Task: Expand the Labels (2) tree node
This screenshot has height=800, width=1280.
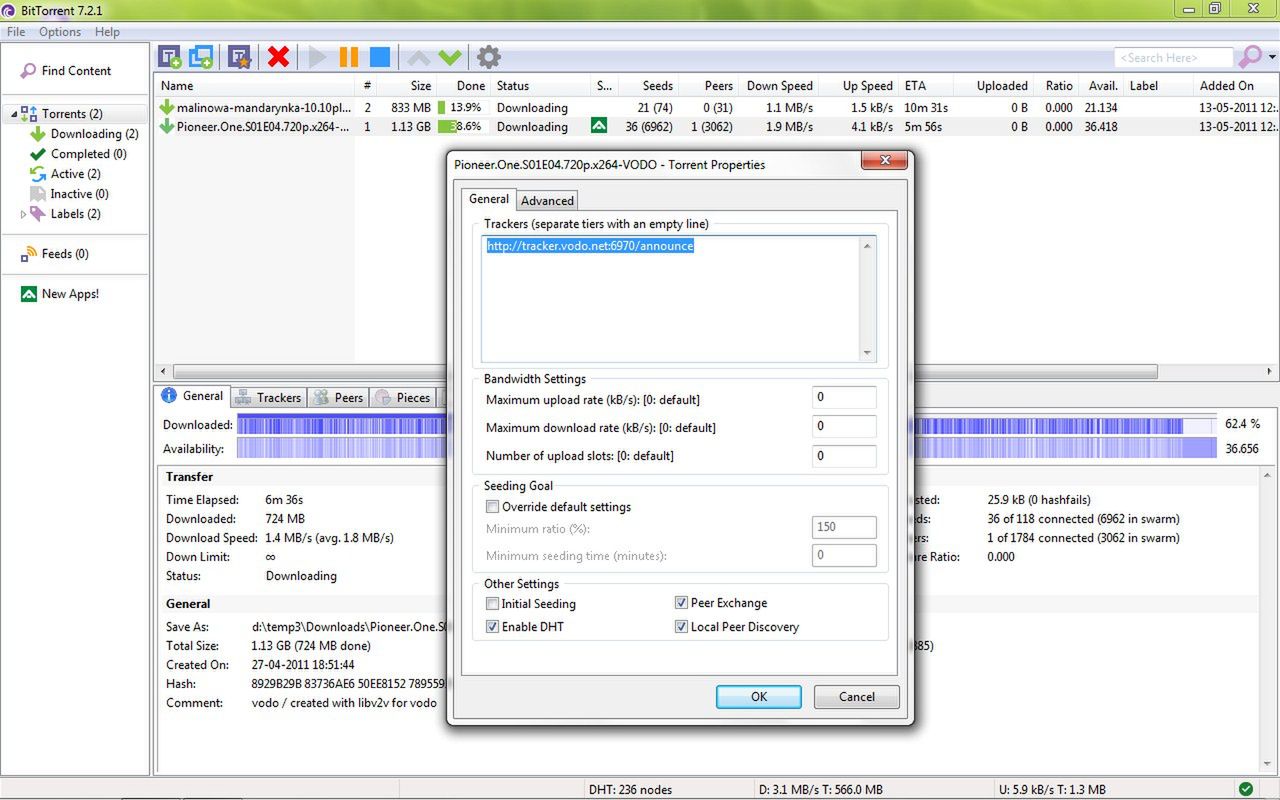Action: click(24, 214)
